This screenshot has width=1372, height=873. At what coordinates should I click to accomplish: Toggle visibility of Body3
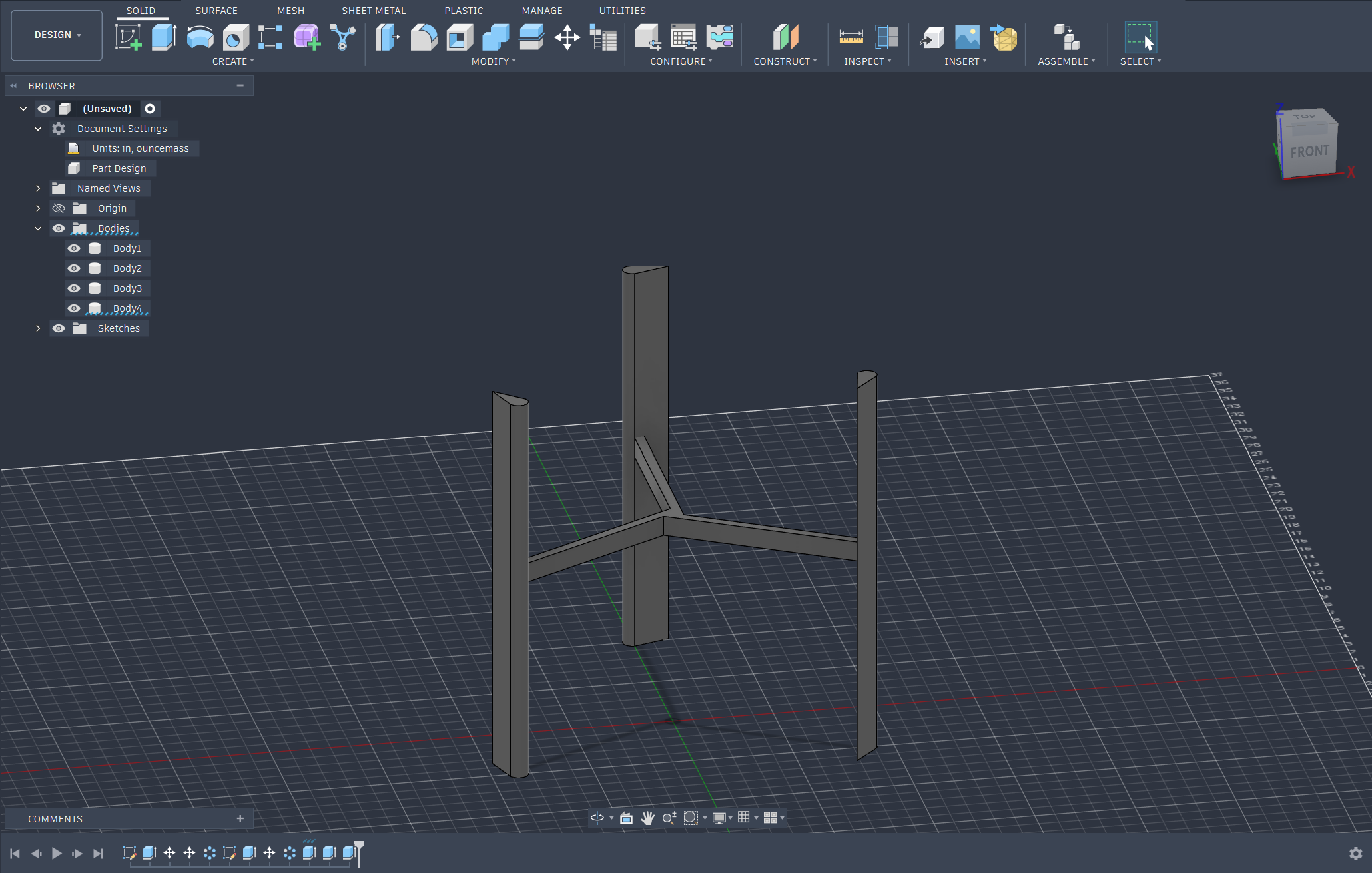pyautogui.click(x=74, y=288)
